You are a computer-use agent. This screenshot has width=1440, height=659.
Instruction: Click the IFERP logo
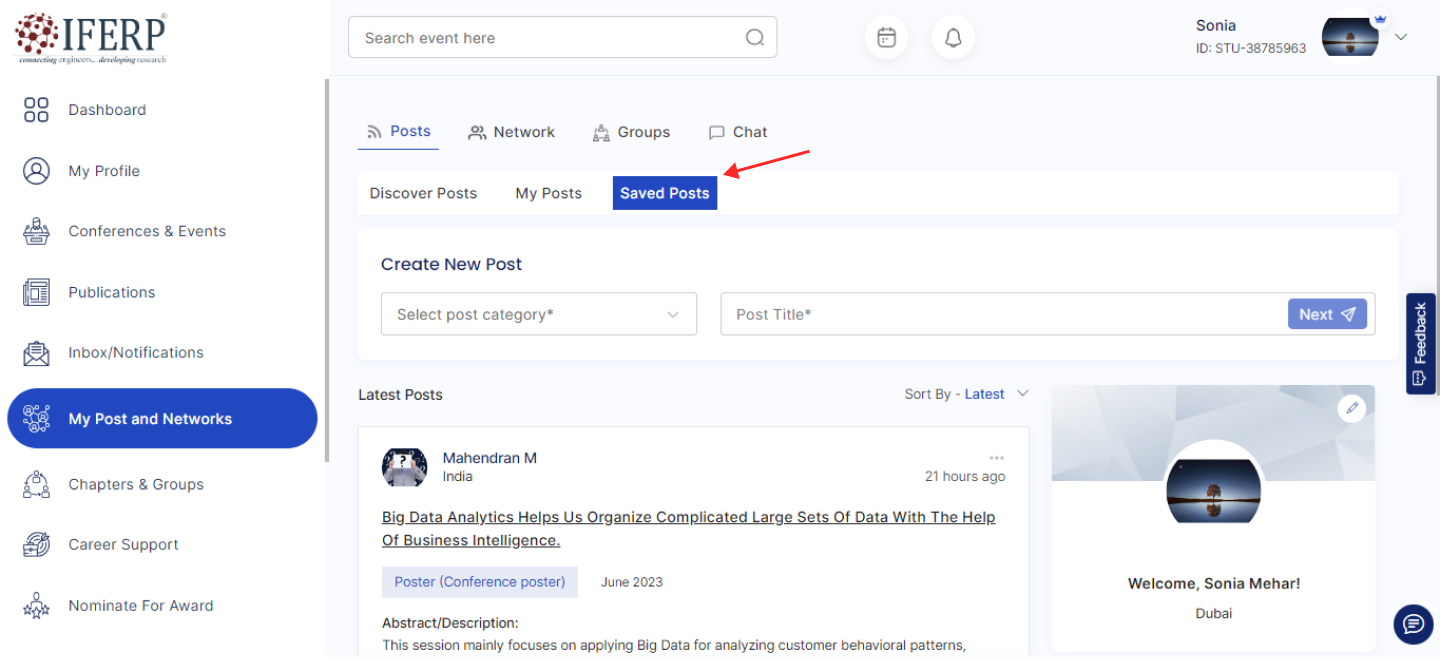point(91,38)
